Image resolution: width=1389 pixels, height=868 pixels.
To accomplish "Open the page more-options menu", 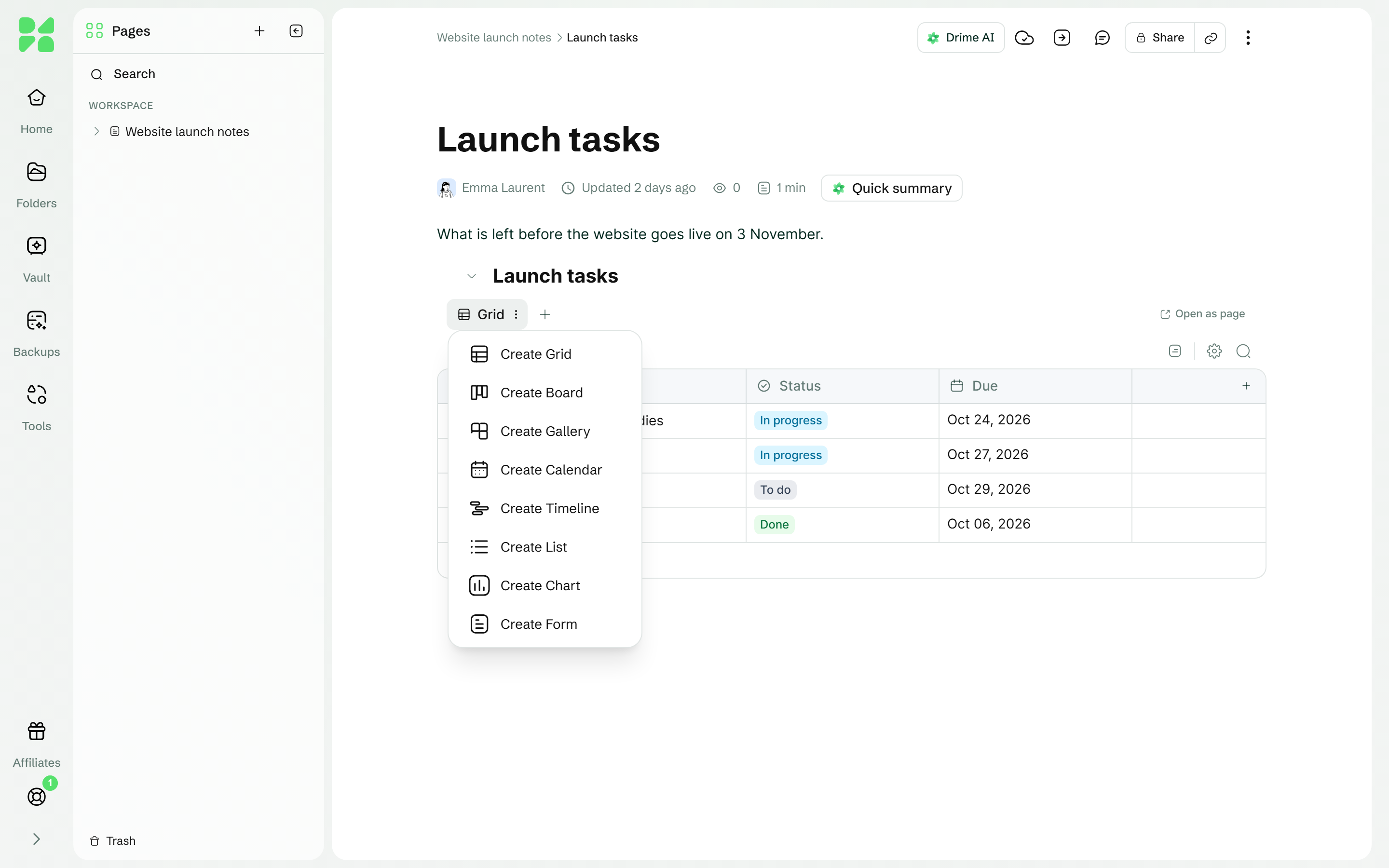I will pos(1248,38).
